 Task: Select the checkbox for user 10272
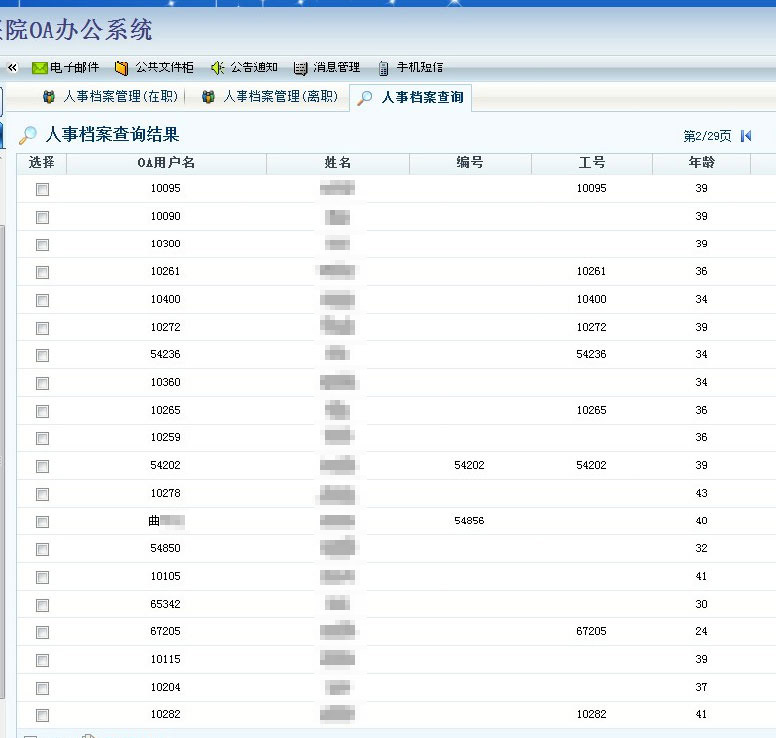[43, 328]
